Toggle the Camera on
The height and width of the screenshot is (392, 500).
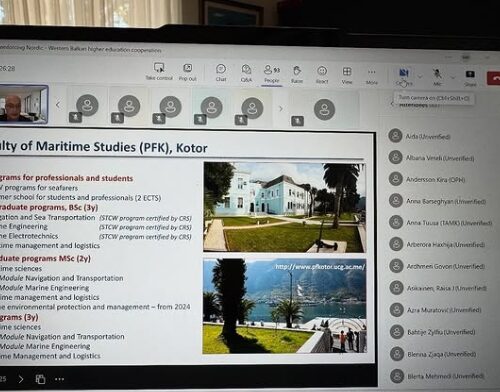(x=404, y=77)
